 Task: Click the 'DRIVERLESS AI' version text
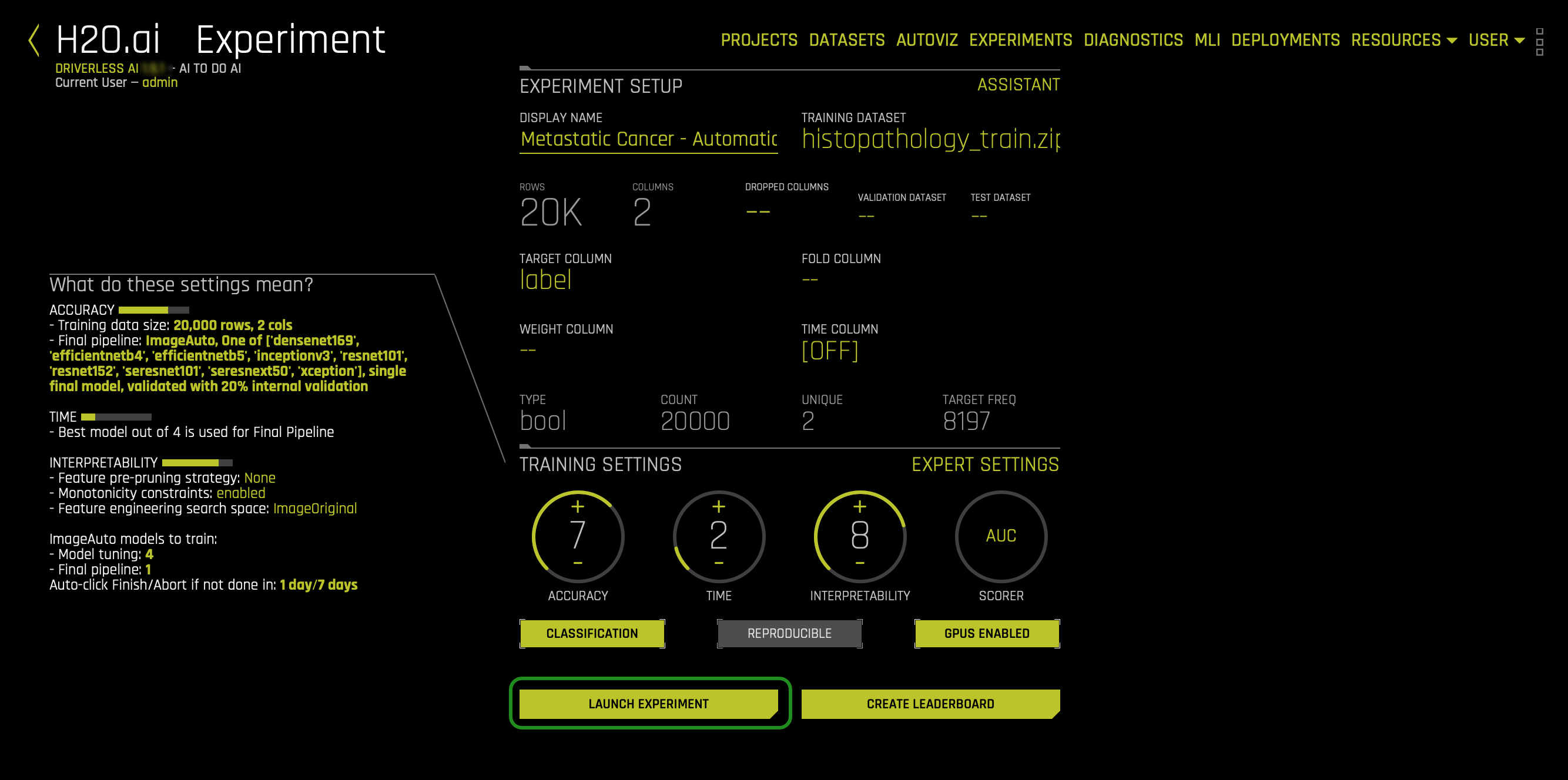(97, 69)
